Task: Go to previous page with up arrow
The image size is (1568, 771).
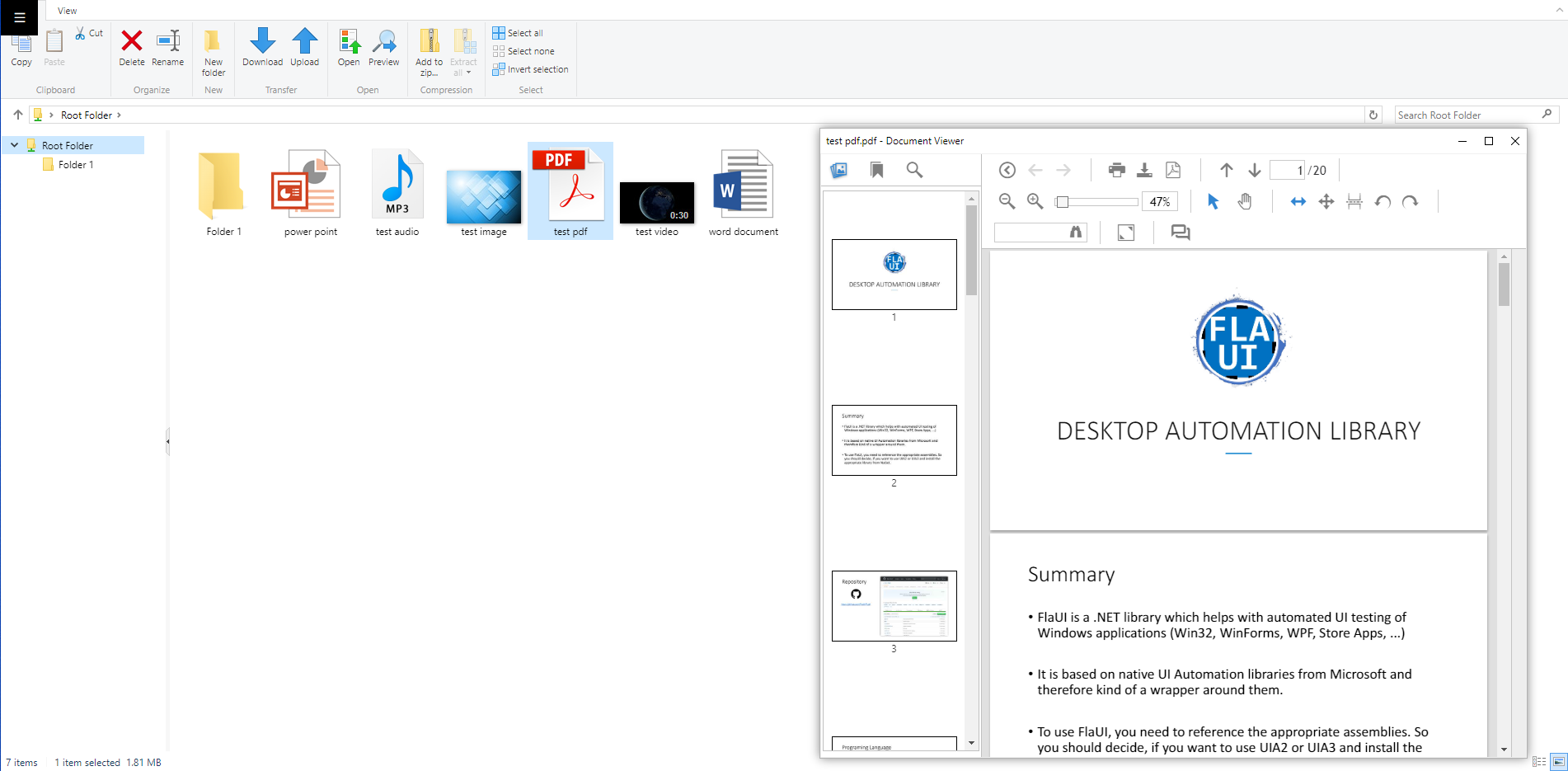Action: (1227, 170)
